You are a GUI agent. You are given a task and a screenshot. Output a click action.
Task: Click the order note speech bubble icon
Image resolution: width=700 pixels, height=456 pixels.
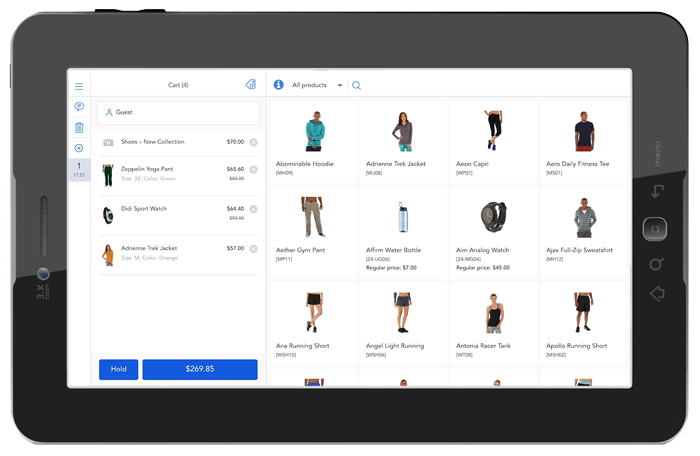click(x=79, y=107)
